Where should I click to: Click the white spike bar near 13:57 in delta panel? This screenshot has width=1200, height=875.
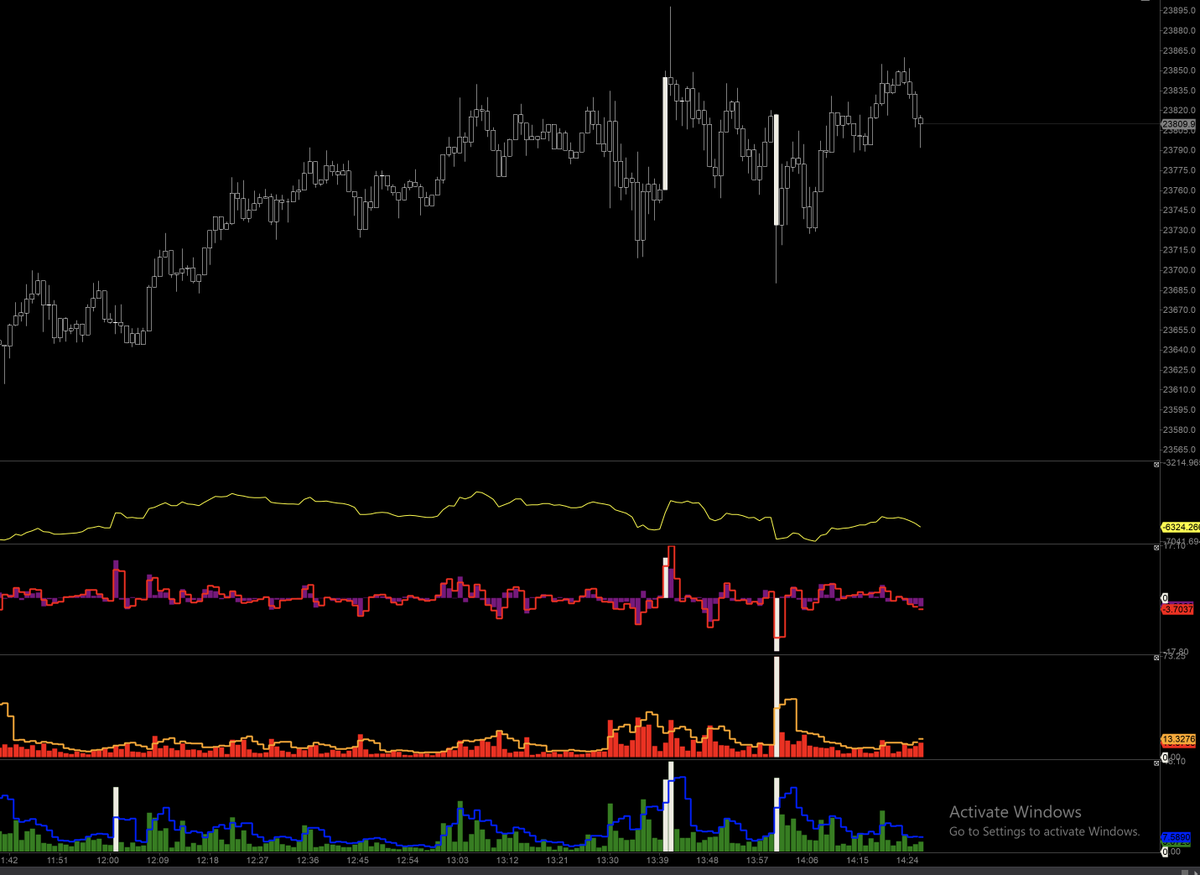click(777, 620)
